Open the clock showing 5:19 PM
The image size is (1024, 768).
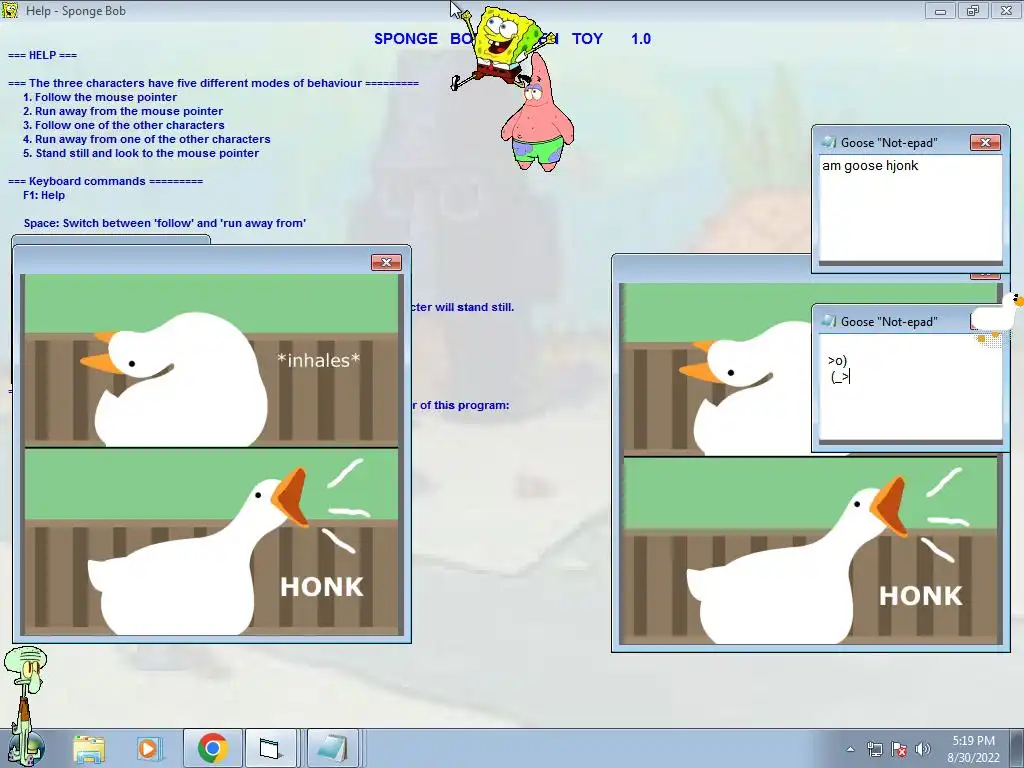(x=973, y=749)
